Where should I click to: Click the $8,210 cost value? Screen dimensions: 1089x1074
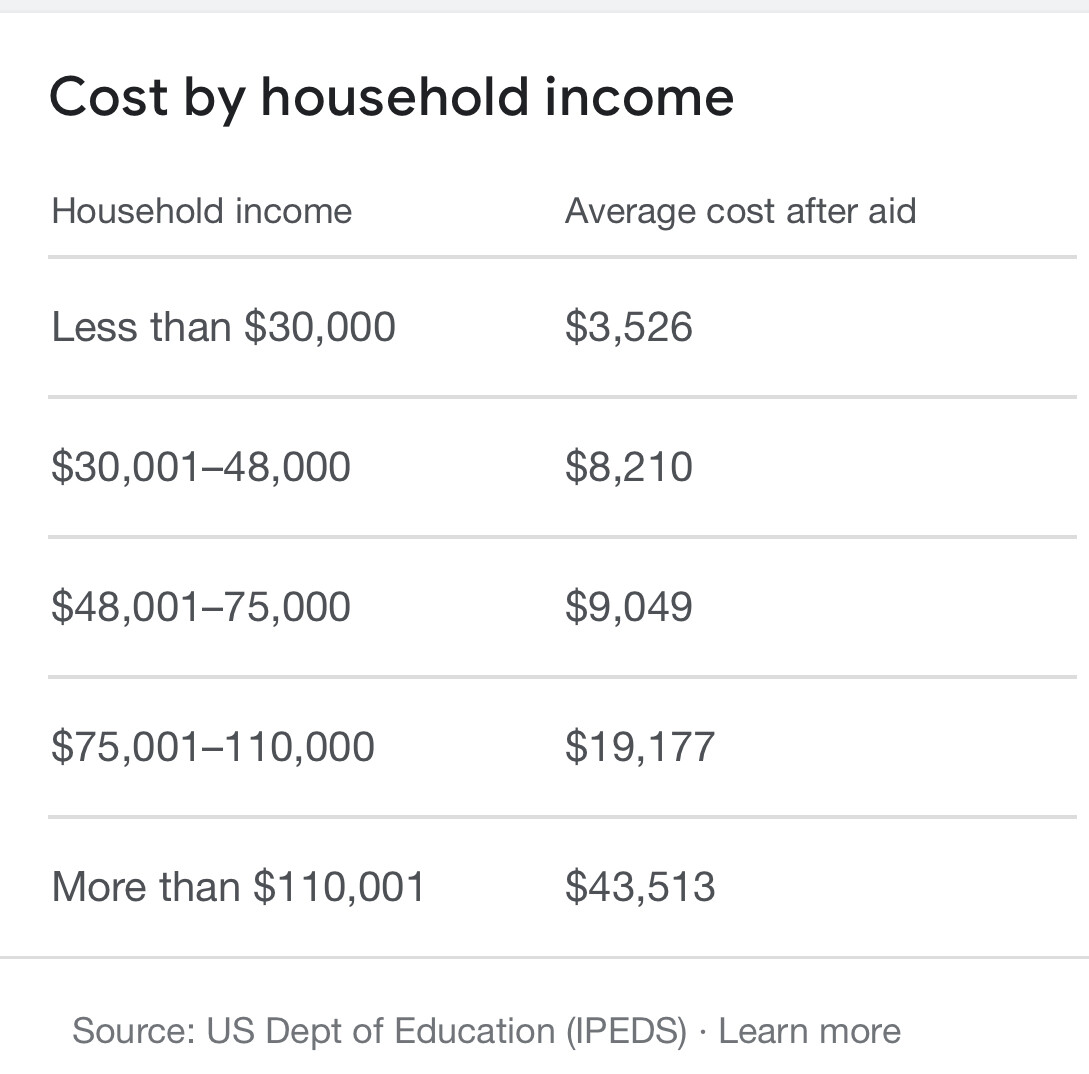(x=629, y=466)
